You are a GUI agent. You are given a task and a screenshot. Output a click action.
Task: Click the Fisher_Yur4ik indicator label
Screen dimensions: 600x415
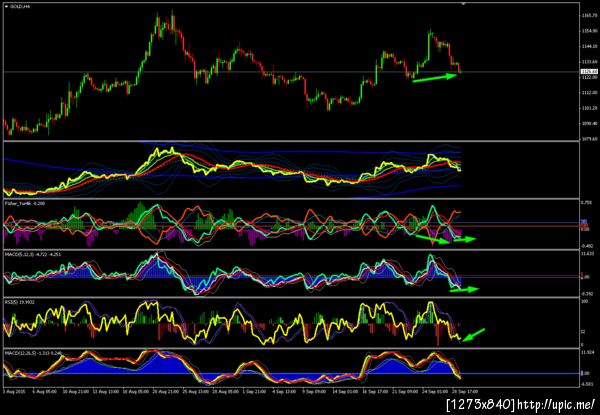tap(25, 204)
